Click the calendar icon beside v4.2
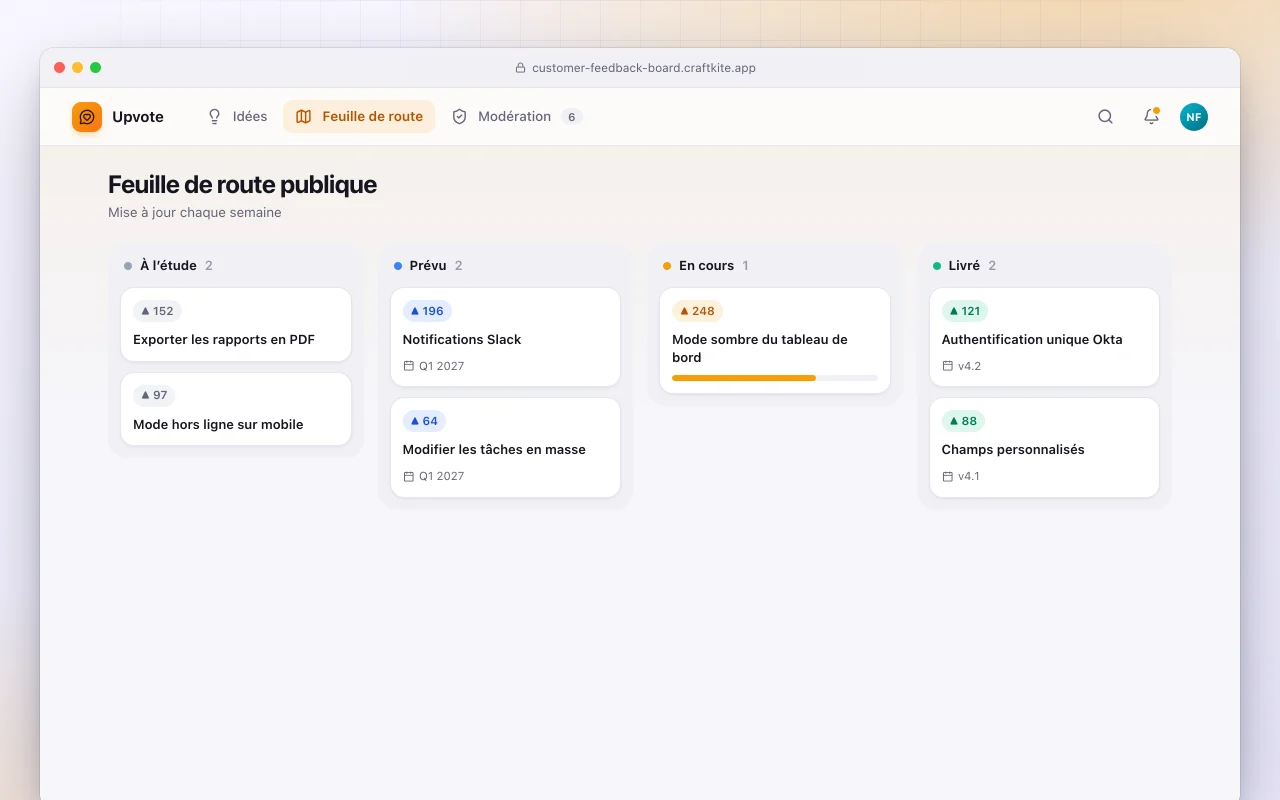Viewport: 1280px width, 800px height. coord(948,366)
